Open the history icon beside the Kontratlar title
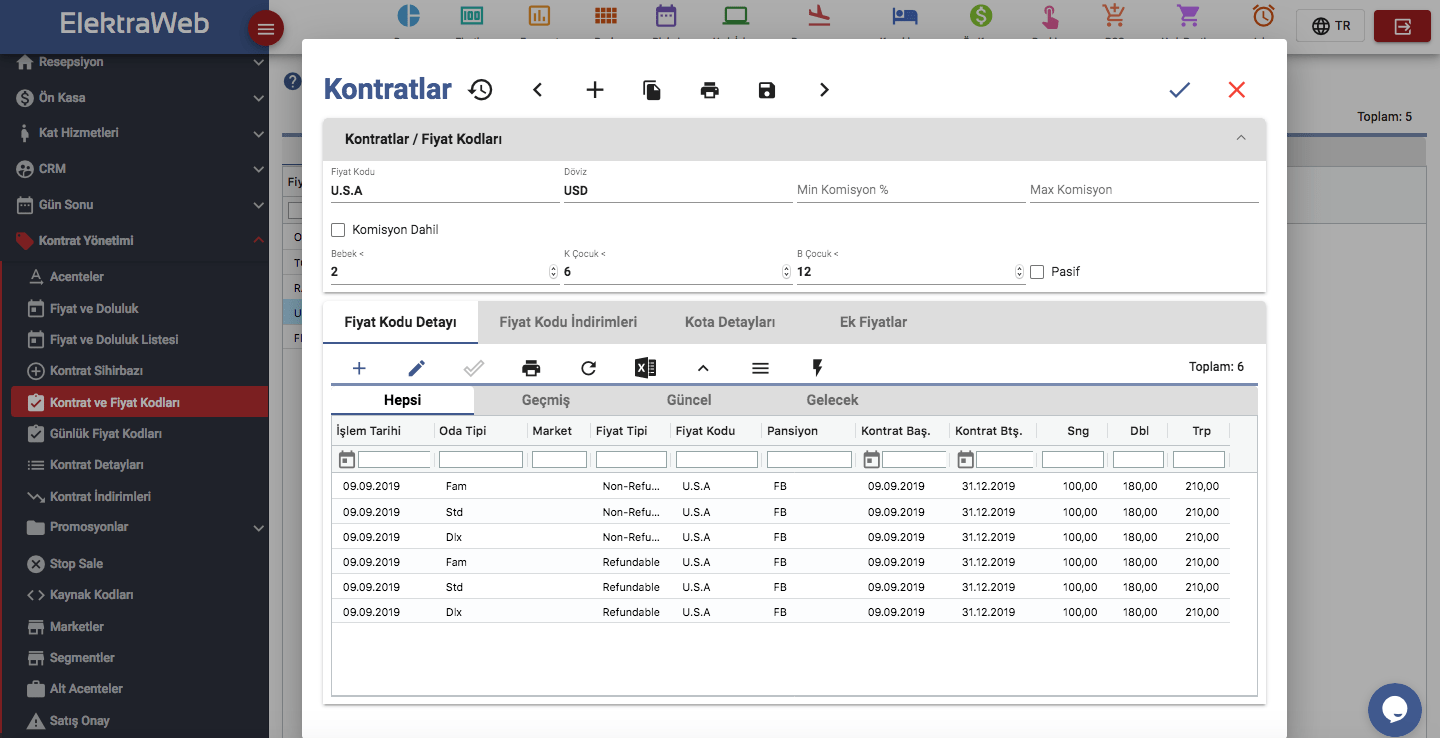This screenshot has width=1440, height=738. click(480, 90)
